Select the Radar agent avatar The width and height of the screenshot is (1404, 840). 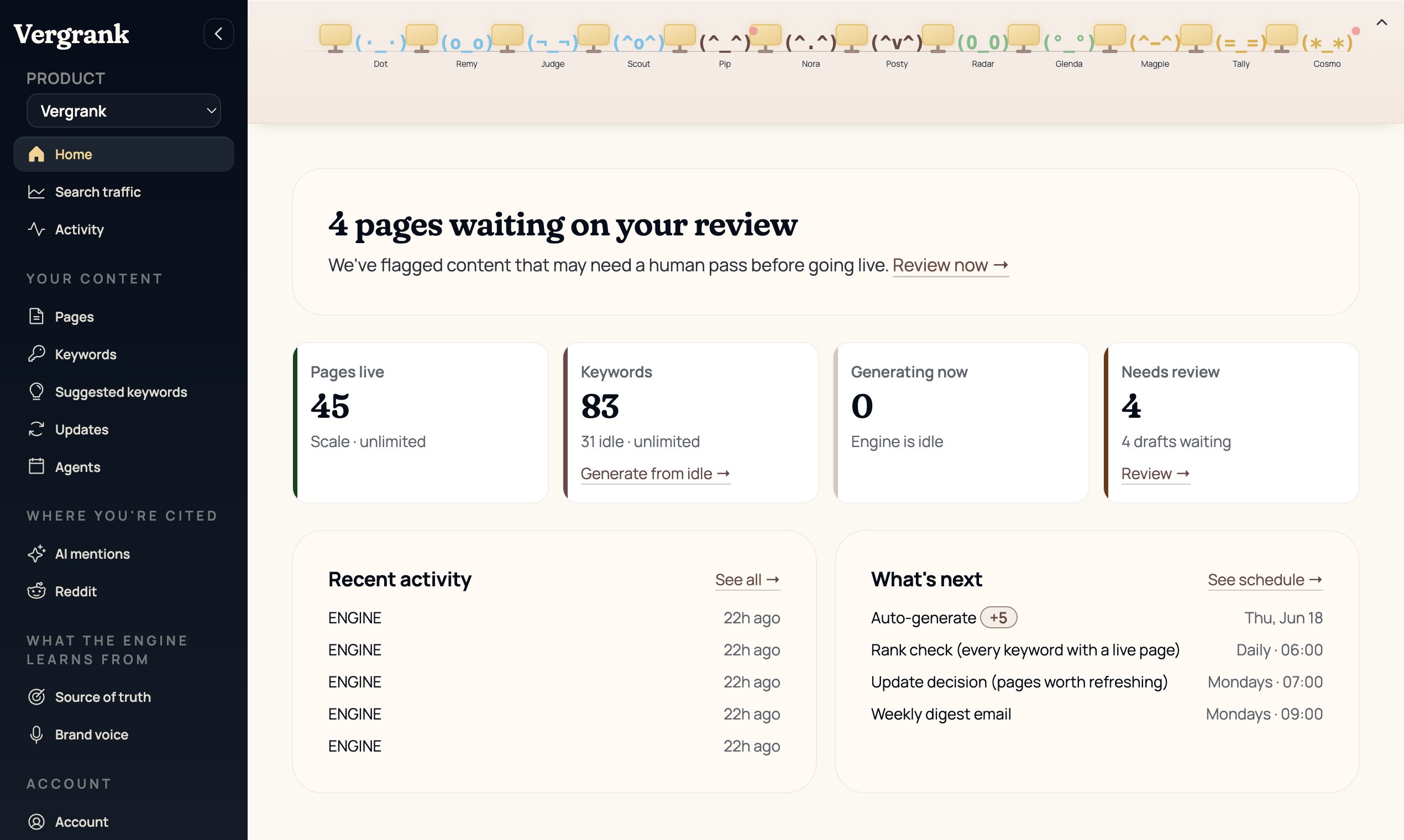click(983, 43)
